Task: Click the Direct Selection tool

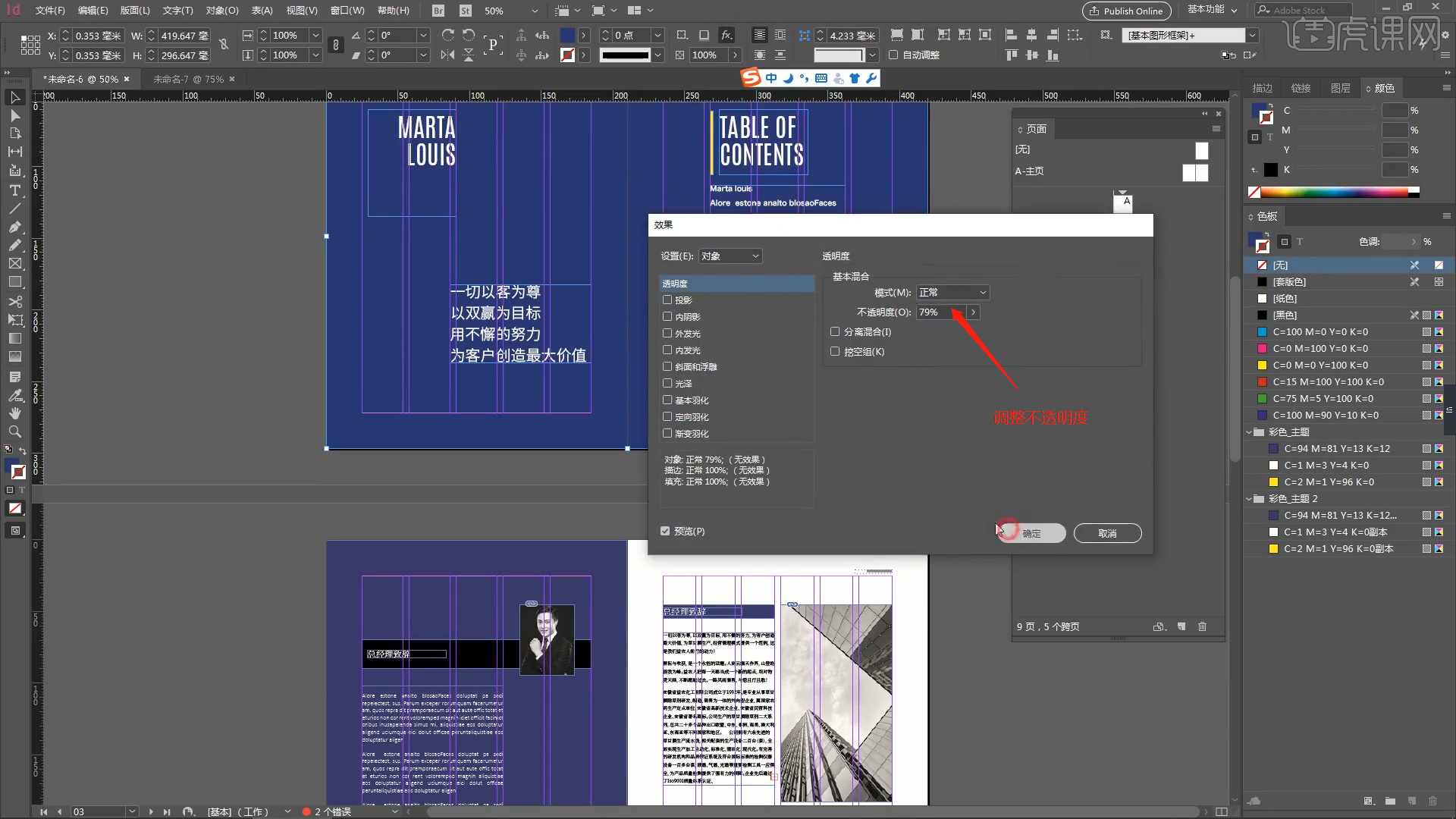Action: coord(14,116)
